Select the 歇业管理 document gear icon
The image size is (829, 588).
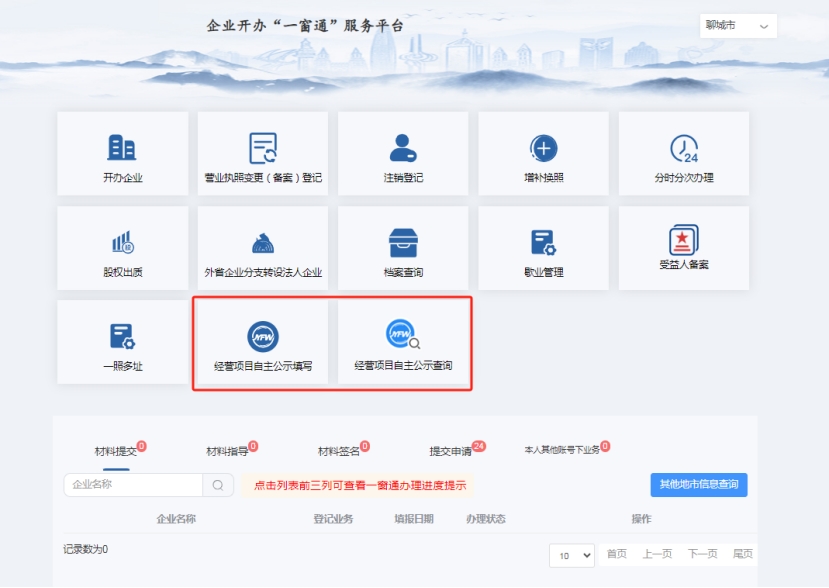544,243
